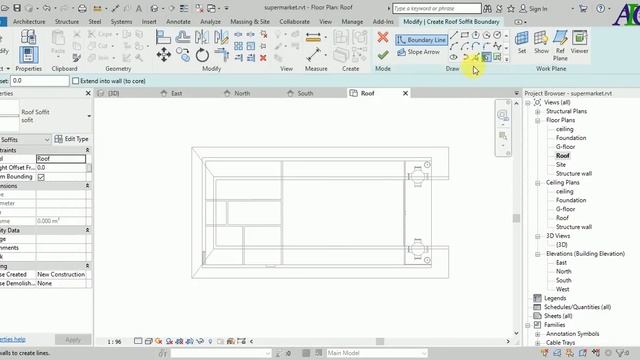The image size is (640, 360).
Task: Click the Apply button in Properties
Action: click(73, 340)
